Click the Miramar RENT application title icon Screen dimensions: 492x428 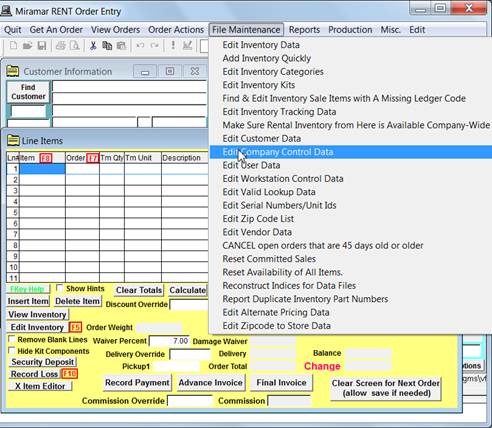pyautogui.click(x=6, y=11)
